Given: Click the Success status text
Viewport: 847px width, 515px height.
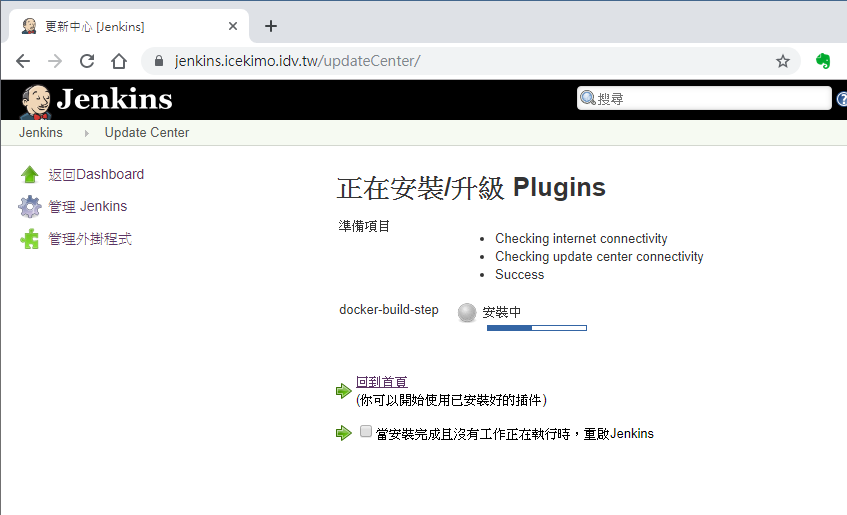Looking at the screenshot, I should [x=520, y=275].
